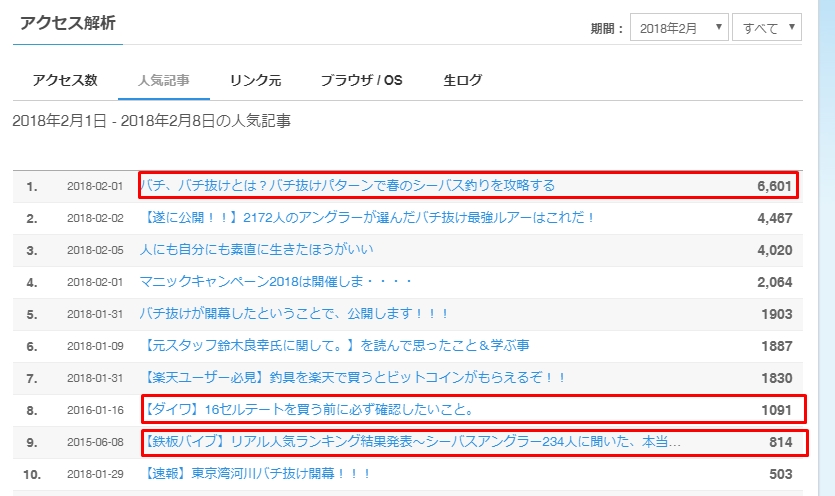Click the access count 4,467
Image resolution: width=835 pixels, height=496 pixels.
coord(775,218)
